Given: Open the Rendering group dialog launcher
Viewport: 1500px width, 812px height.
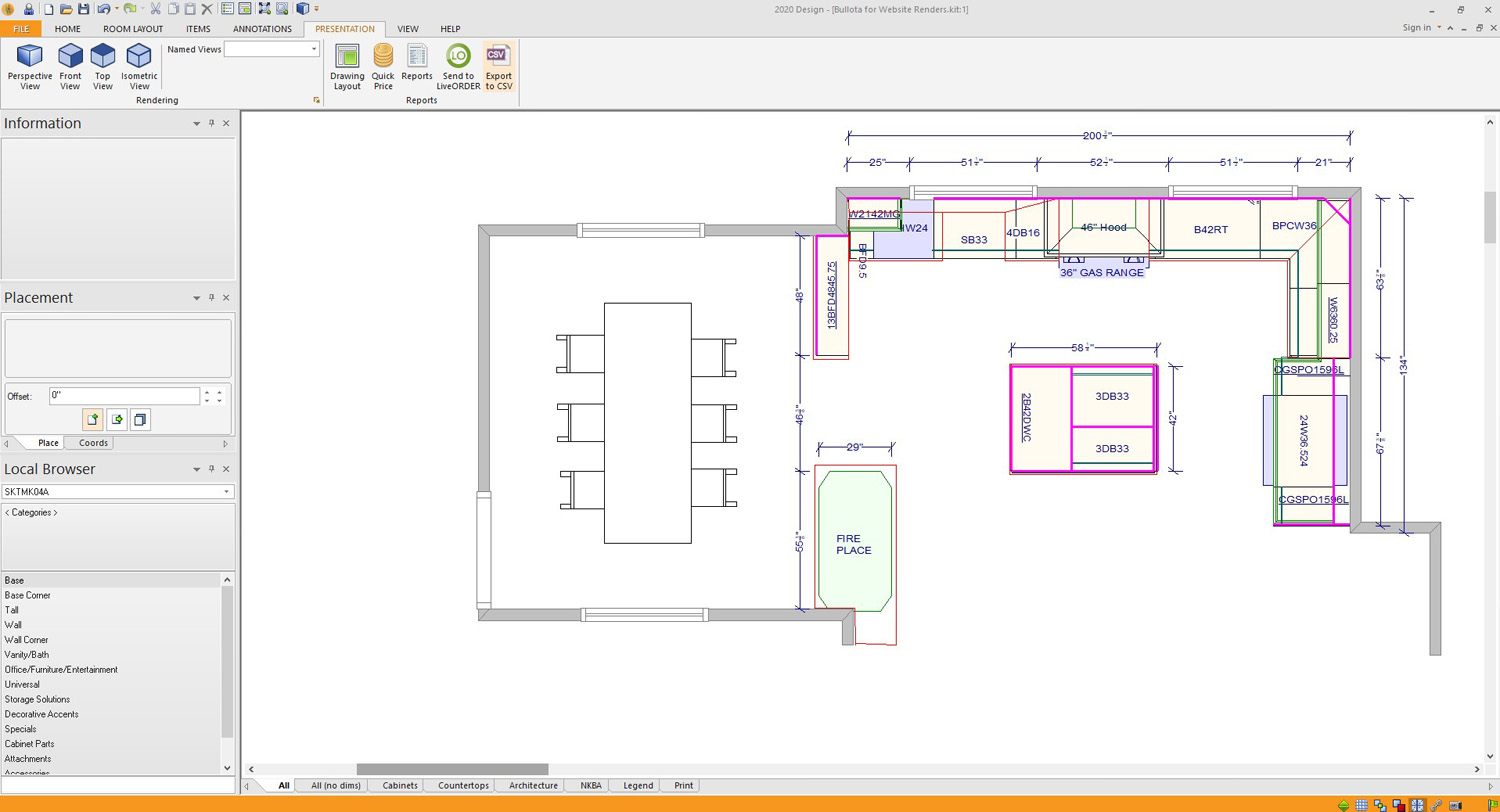Looking at the screenshot, I should click(317, 101).
